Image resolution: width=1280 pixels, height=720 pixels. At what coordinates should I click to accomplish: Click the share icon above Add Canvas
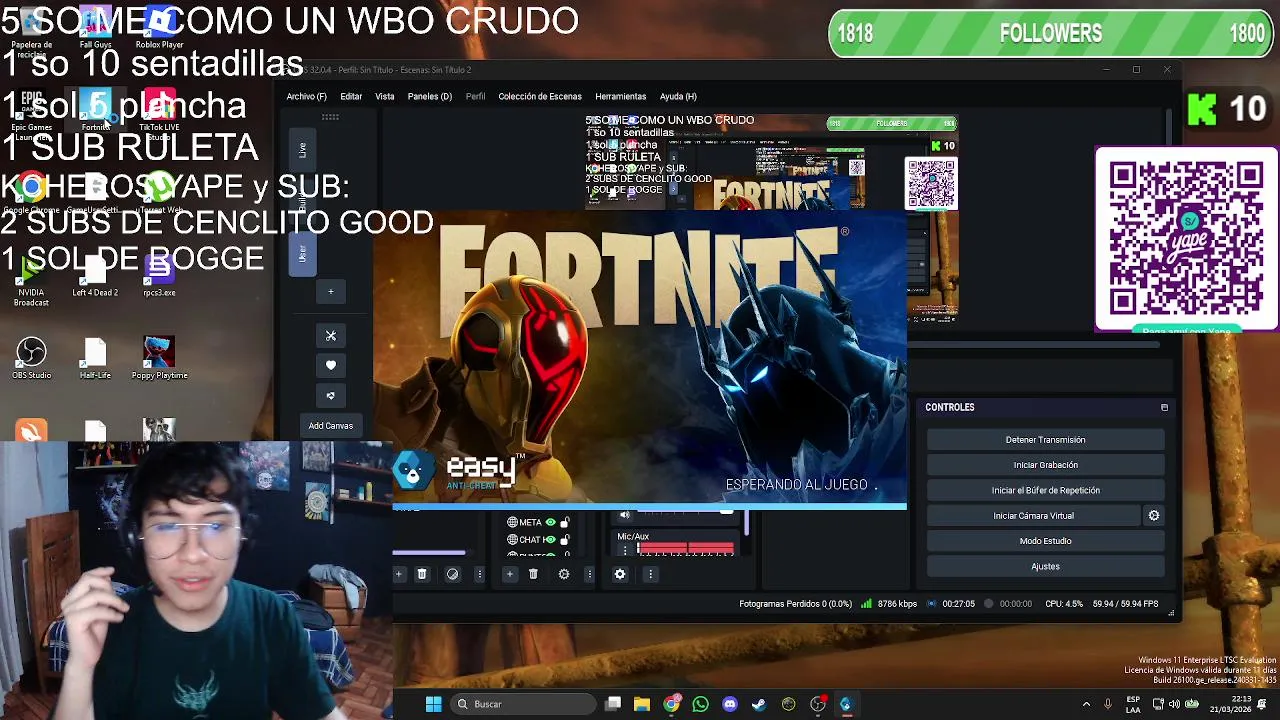(331, 395)
